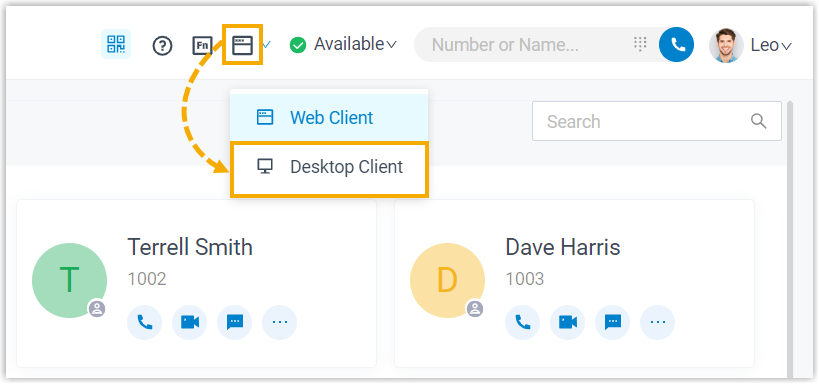819x384 pixels.
Task: Click the Fn function key icon
Action: 202,46
